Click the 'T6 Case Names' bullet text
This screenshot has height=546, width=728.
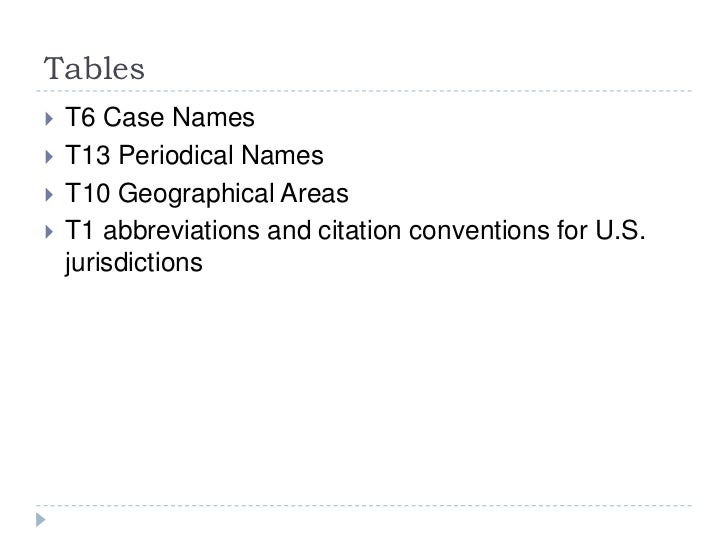pos(159,121)
